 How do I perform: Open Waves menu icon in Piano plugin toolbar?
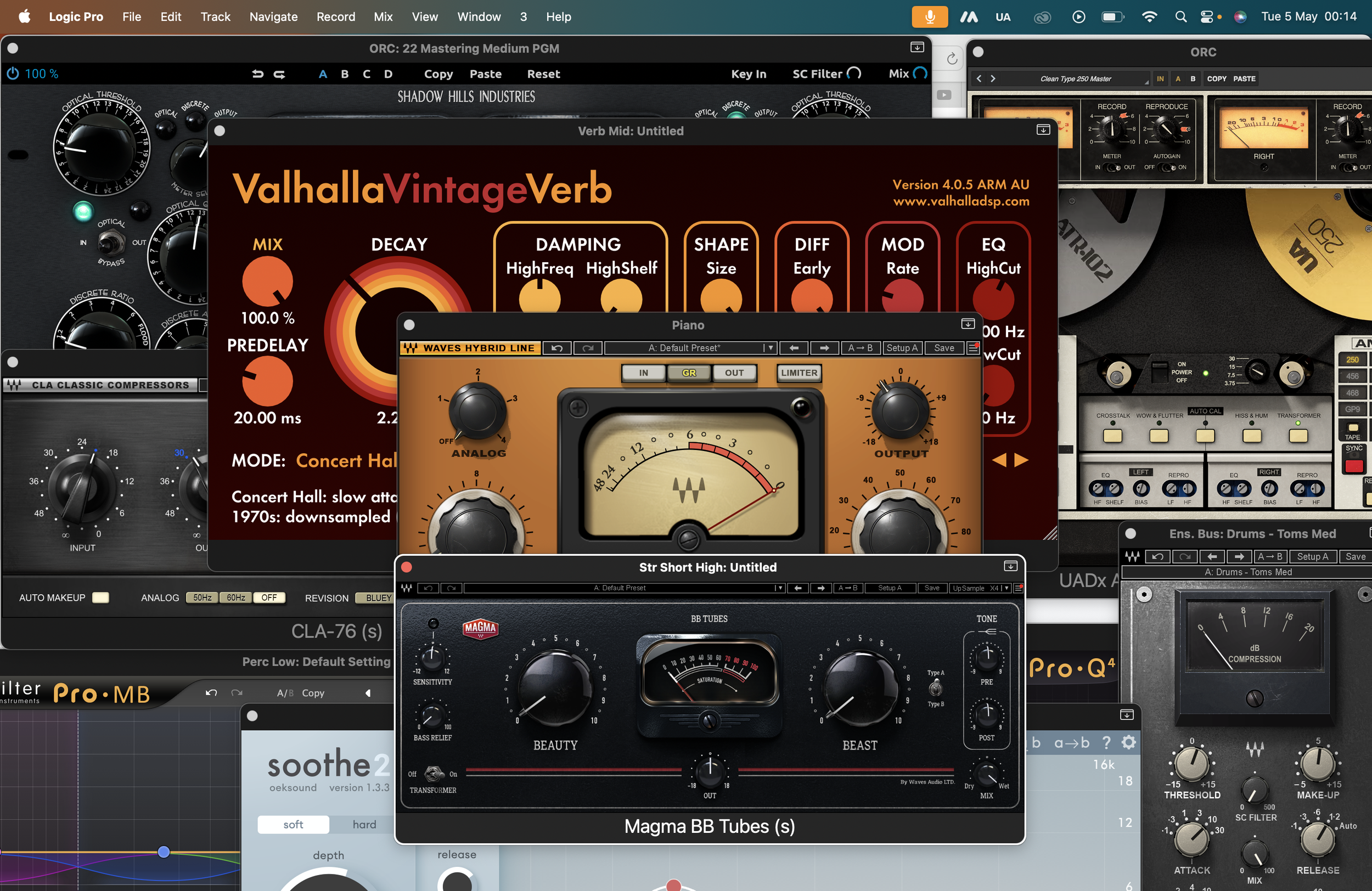tap(973, 348)
